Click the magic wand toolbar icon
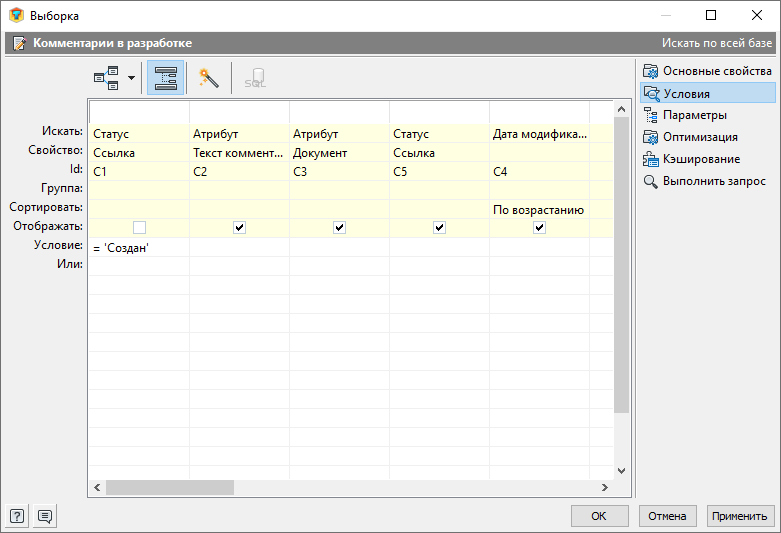The image size is (781, 533). (208, 79)
